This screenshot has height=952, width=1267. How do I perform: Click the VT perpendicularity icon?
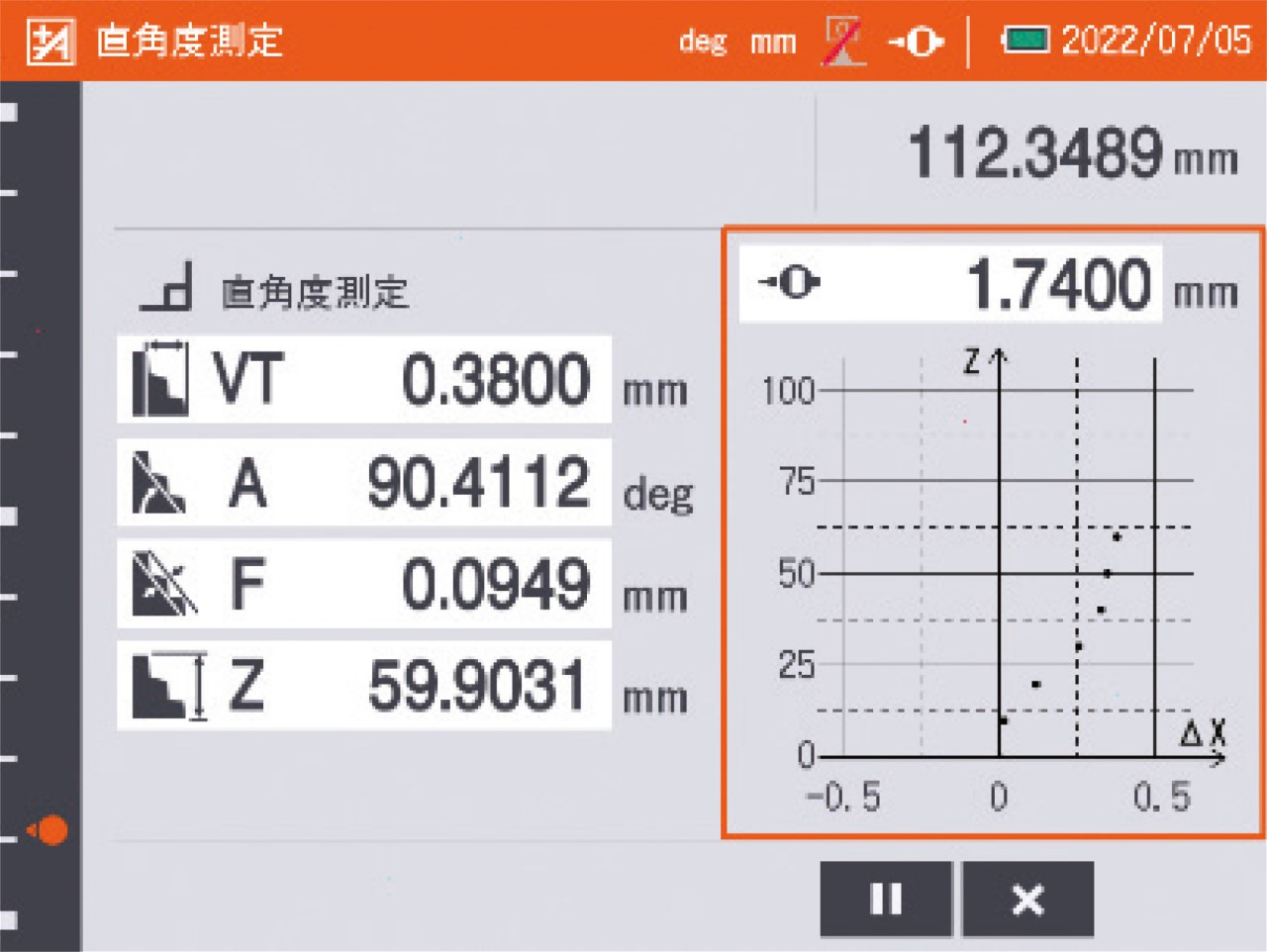pyautogui.click(x=160, y=379)
